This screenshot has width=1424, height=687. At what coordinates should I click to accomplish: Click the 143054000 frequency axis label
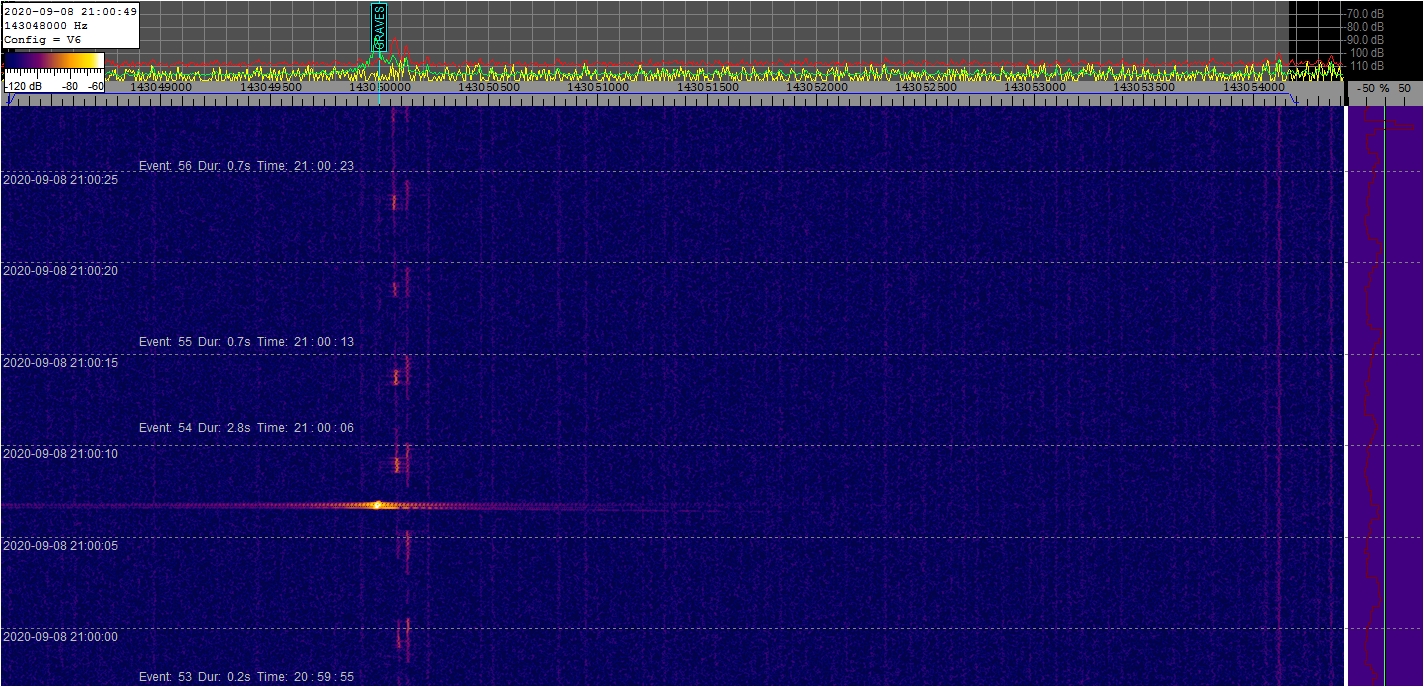(1255, 88)
